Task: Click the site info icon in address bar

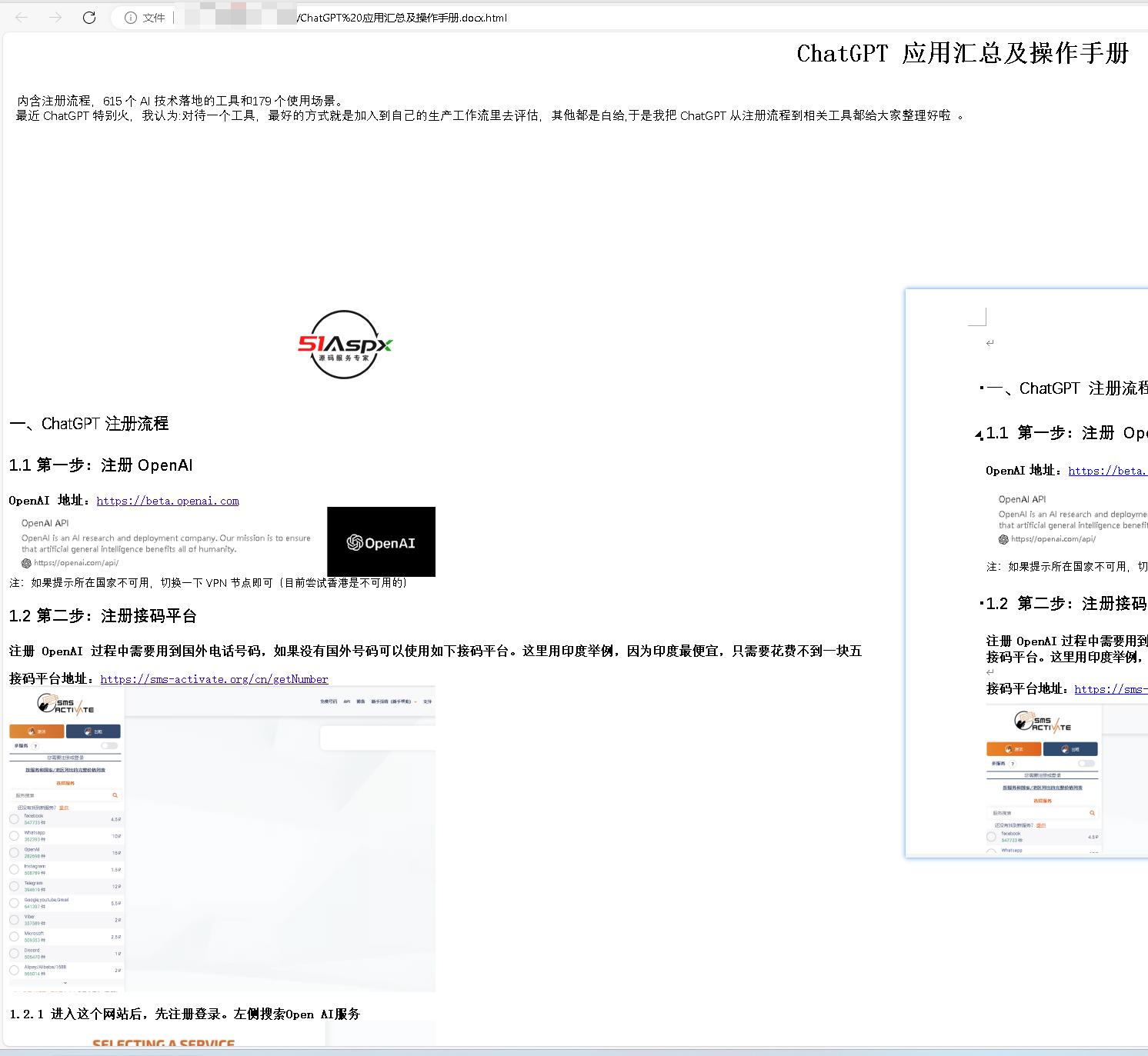Action: point(131,18)
